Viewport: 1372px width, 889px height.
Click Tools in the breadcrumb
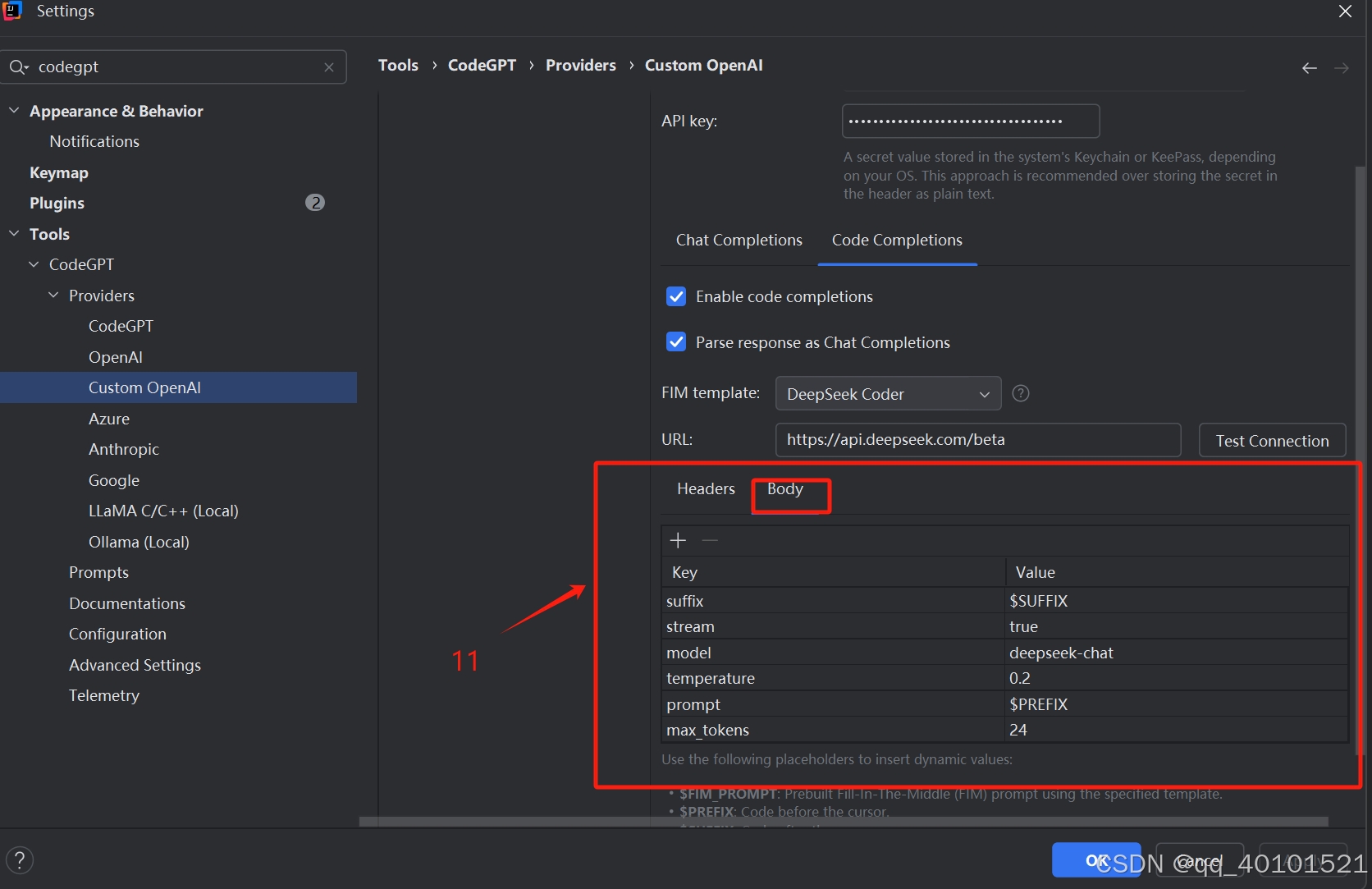398,66
